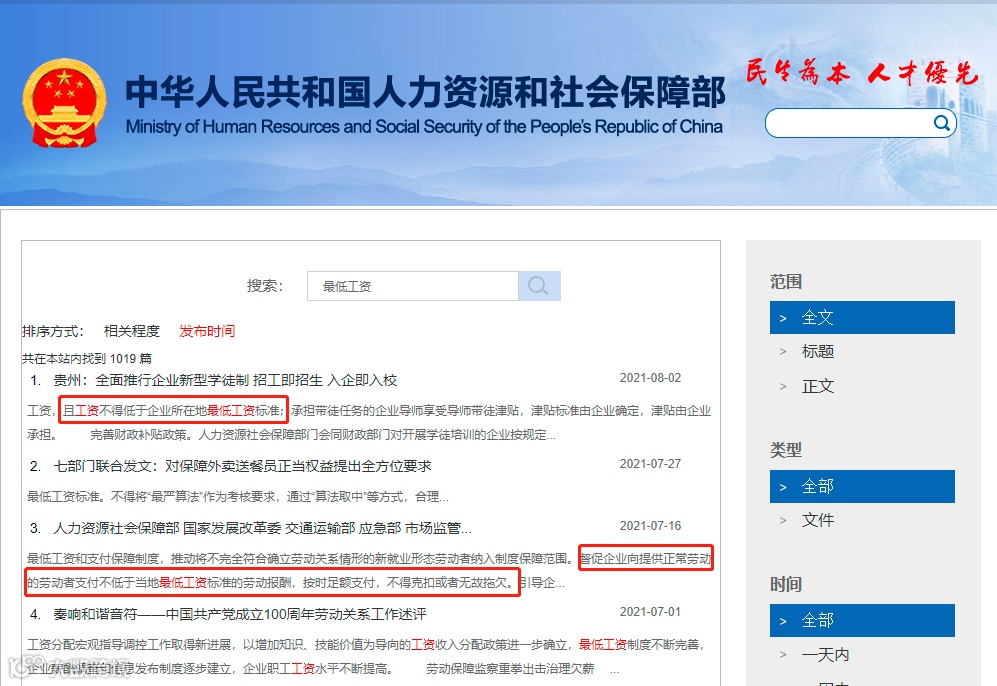Screen dimensions: 997x686
Task: Click the slogan 民生为本 人才优先
Action: 862,72
